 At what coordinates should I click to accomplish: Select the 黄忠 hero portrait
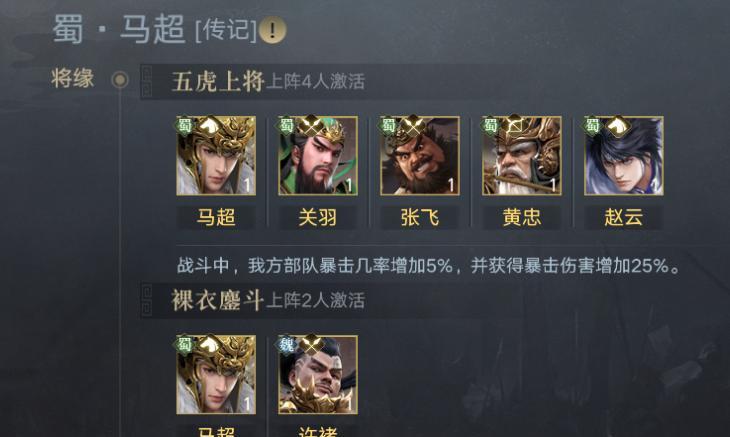pyautogui.click(x=522, y=155)
